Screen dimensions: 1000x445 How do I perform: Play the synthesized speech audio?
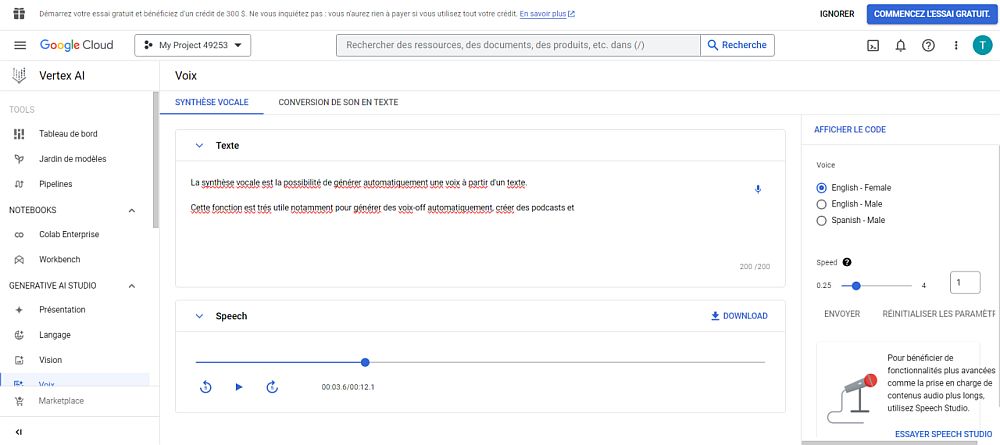tap(239, 387)
